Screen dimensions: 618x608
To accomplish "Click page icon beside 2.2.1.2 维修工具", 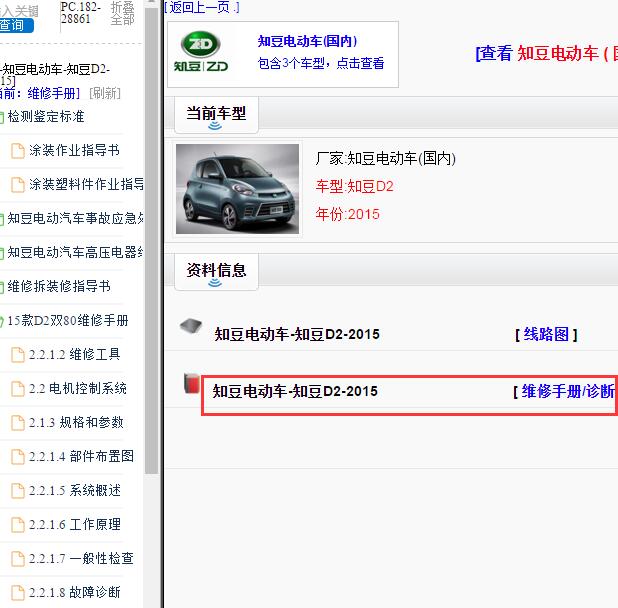I will (18, 355).
